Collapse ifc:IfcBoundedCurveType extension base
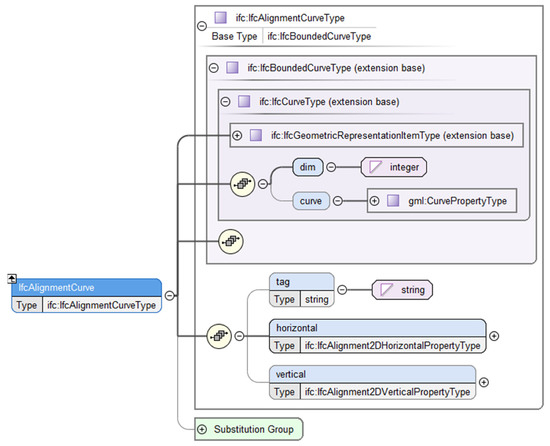Screen dimensions: 550x446 pos(213,68)
